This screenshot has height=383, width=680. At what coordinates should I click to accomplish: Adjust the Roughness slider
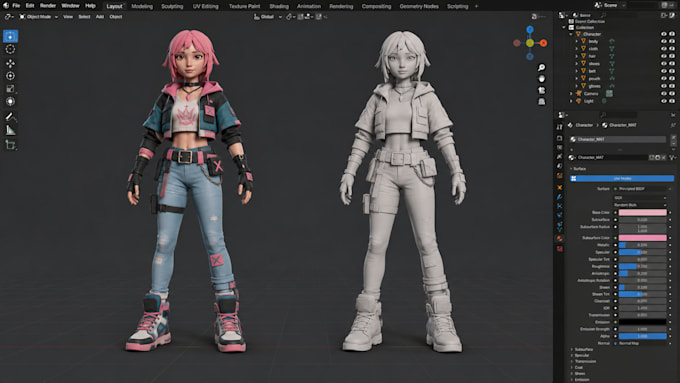[642, 266]
